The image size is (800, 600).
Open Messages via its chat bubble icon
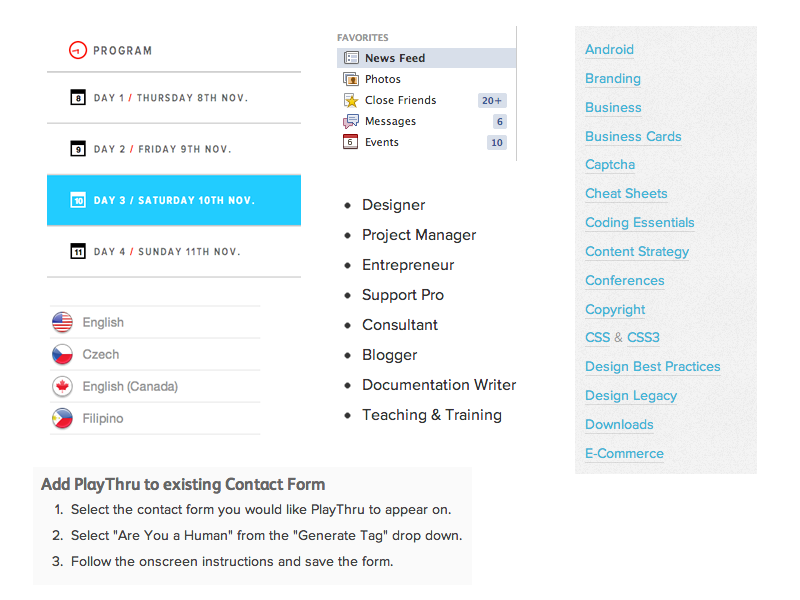[x=352, y=121]
